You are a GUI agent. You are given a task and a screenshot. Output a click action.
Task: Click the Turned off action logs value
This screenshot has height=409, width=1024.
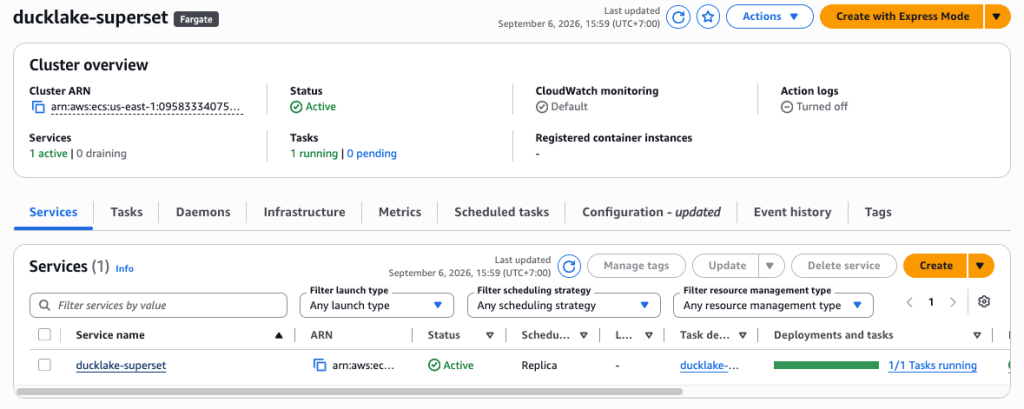click(x=814, y=106)
